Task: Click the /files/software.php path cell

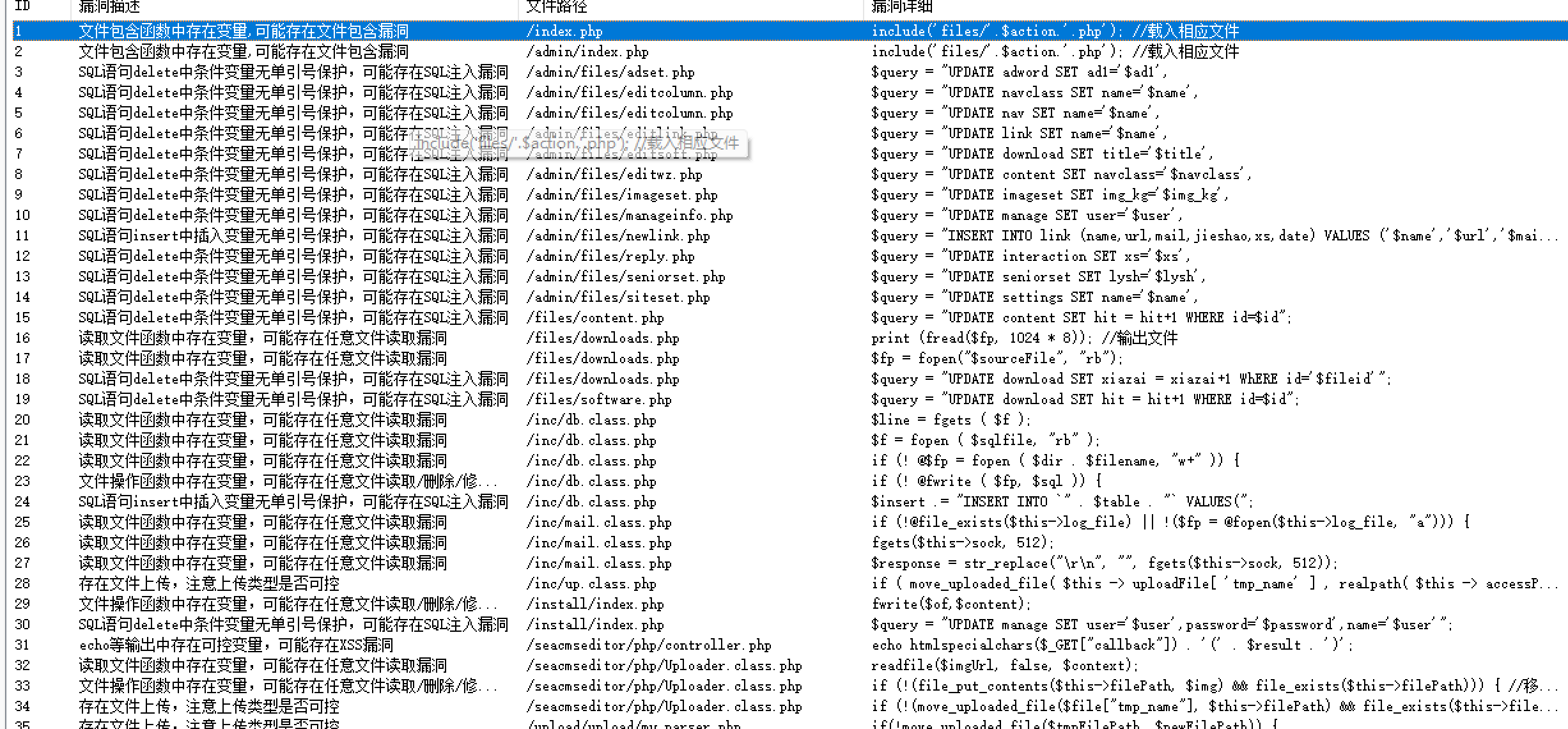Action: pos(599,399)
